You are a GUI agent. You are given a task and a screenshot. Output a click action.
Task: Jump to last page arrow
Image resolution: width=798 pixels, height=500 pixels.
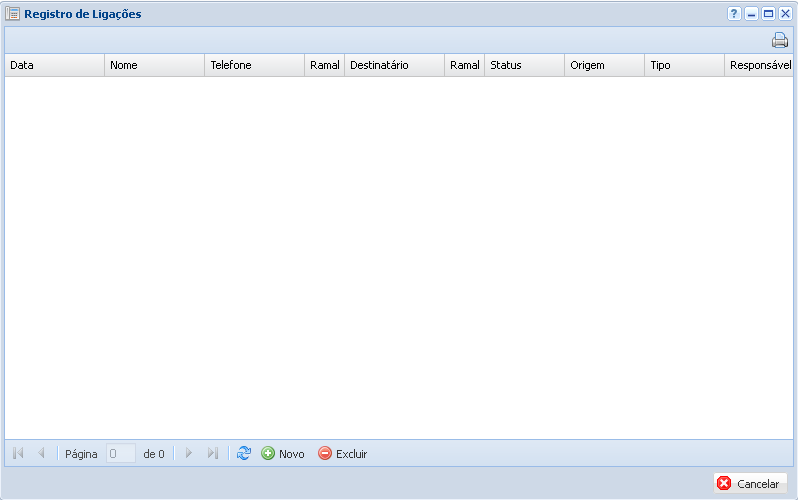click(x=212, y=454)
